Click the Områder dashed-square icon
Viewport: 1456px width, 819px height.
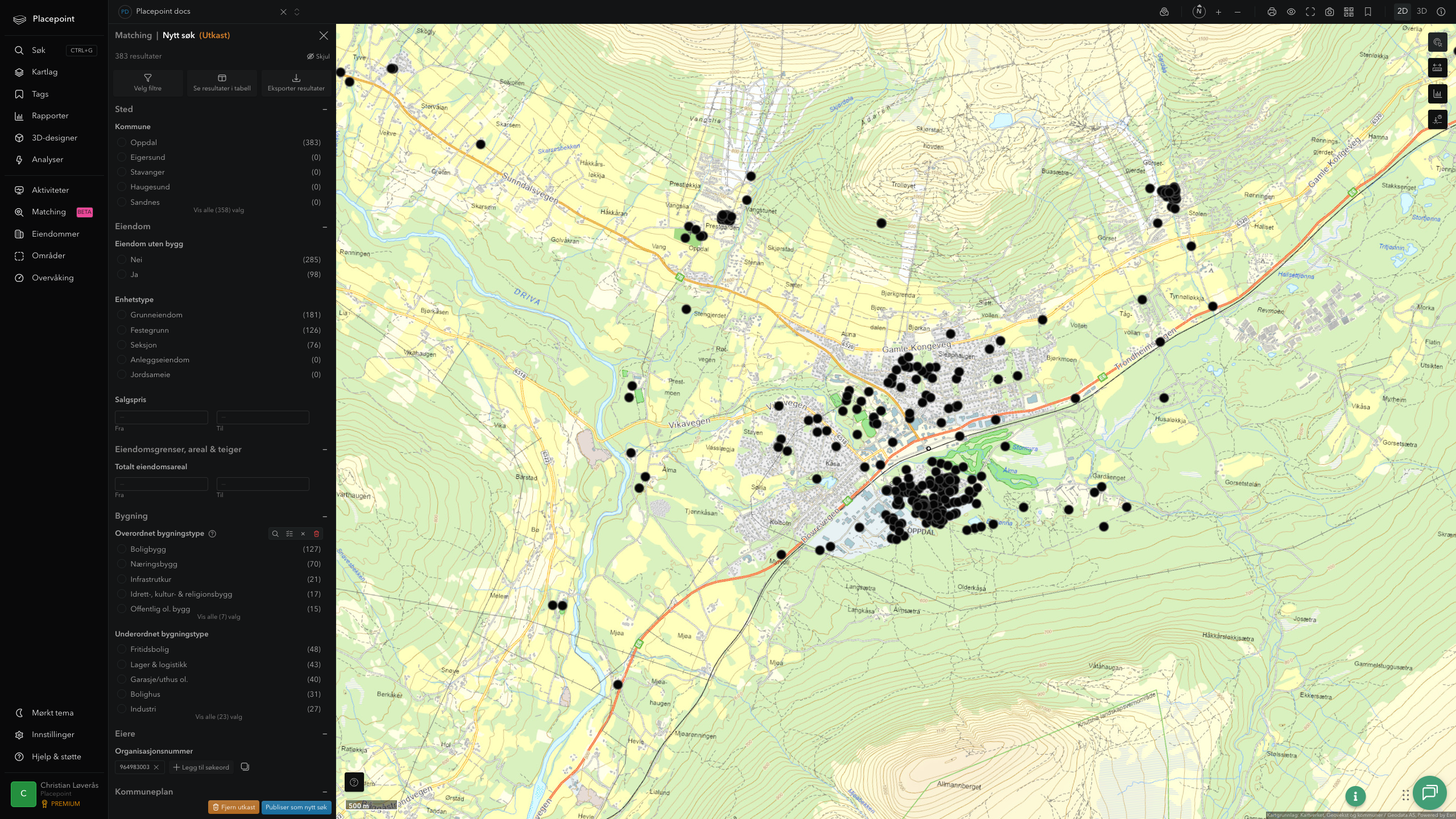pyautogui.click(x=19, y=256)
